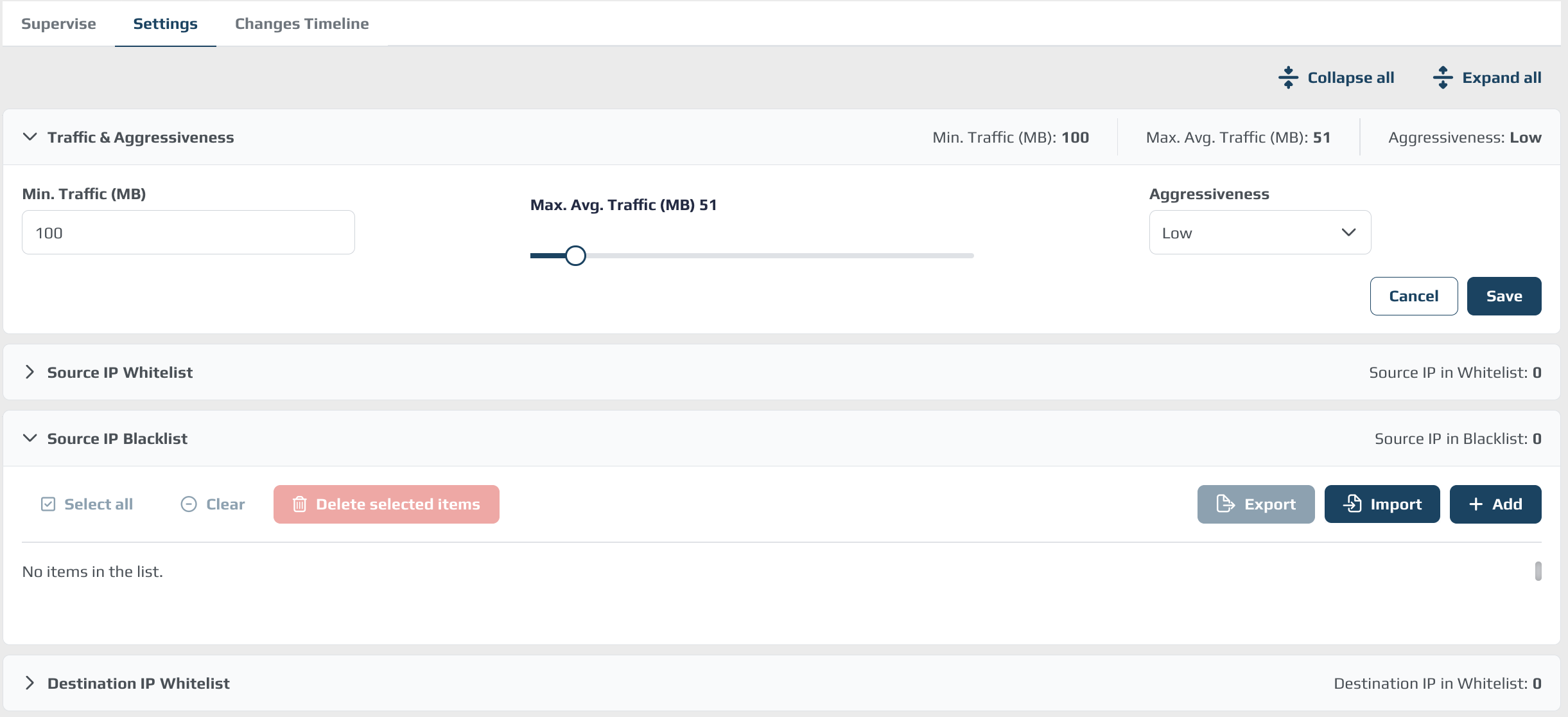Viewport: 1568px width, 717px height.
Task: Save the traffic settings
Action: point(1504,296)
